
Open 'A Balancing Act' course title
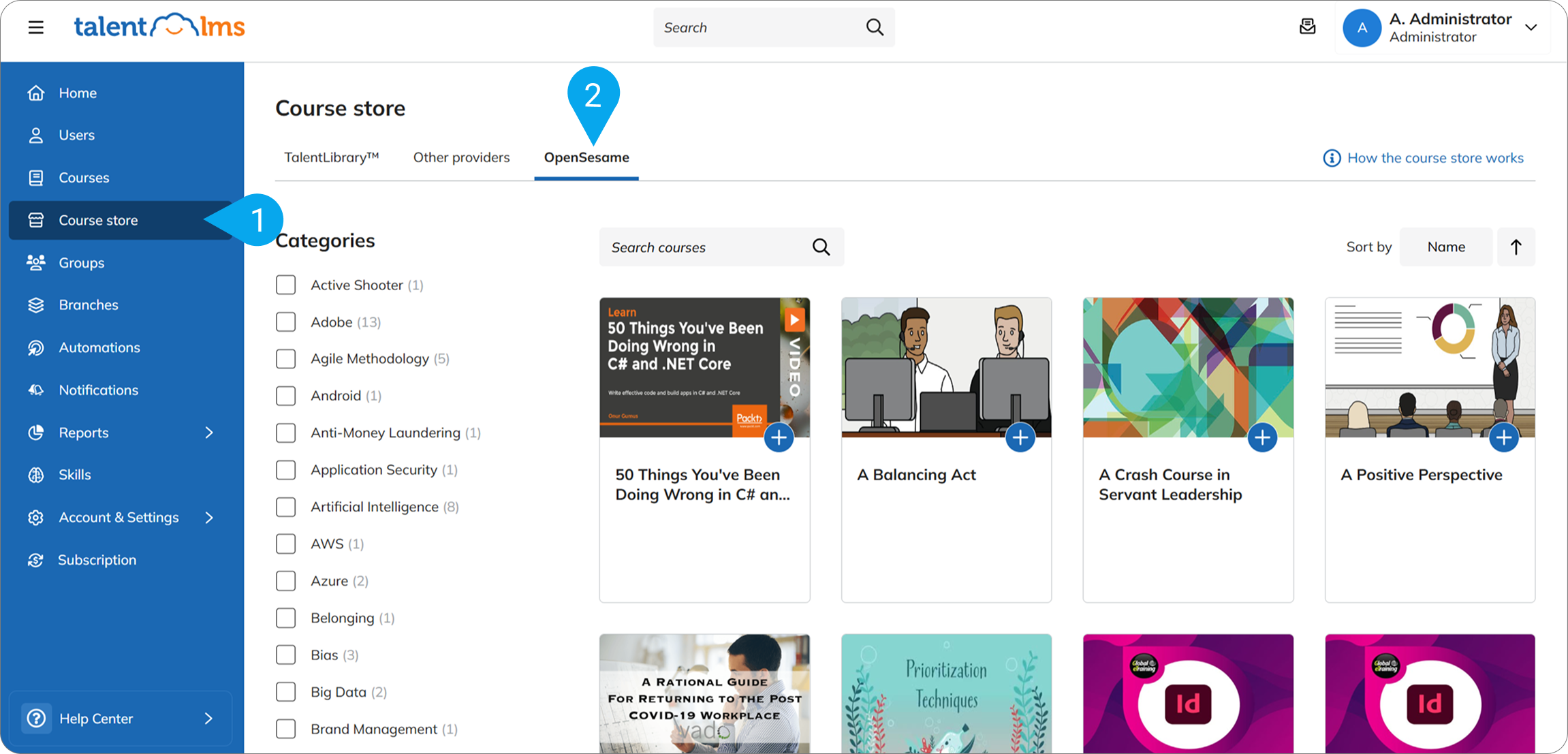tap(916, 475)
